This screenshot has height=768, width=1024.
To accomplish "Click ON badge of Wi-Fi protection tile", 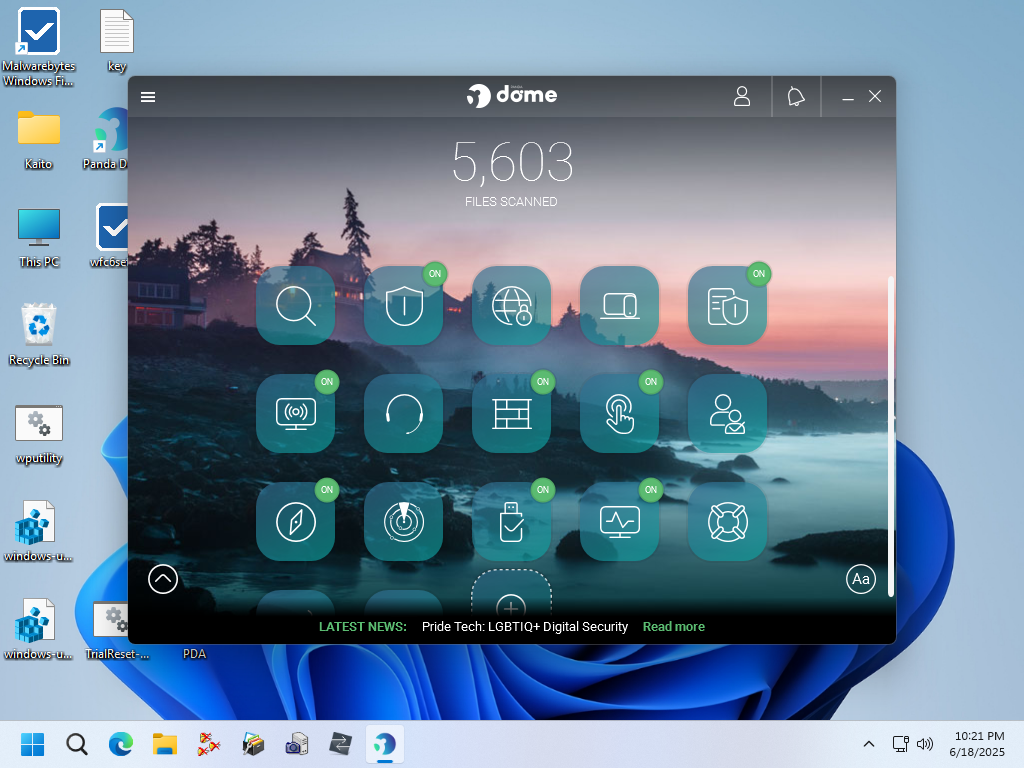I will pos(326,382).
